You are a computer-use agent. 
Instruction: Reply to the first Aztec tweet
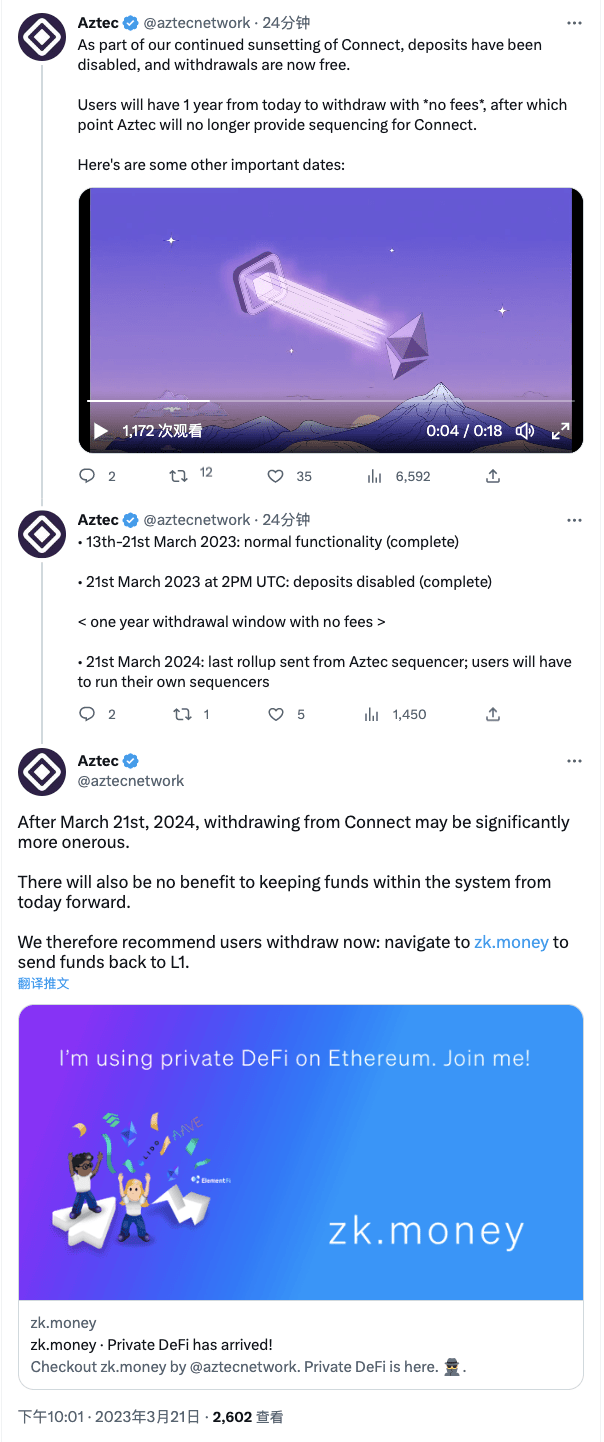click(87, 476)
